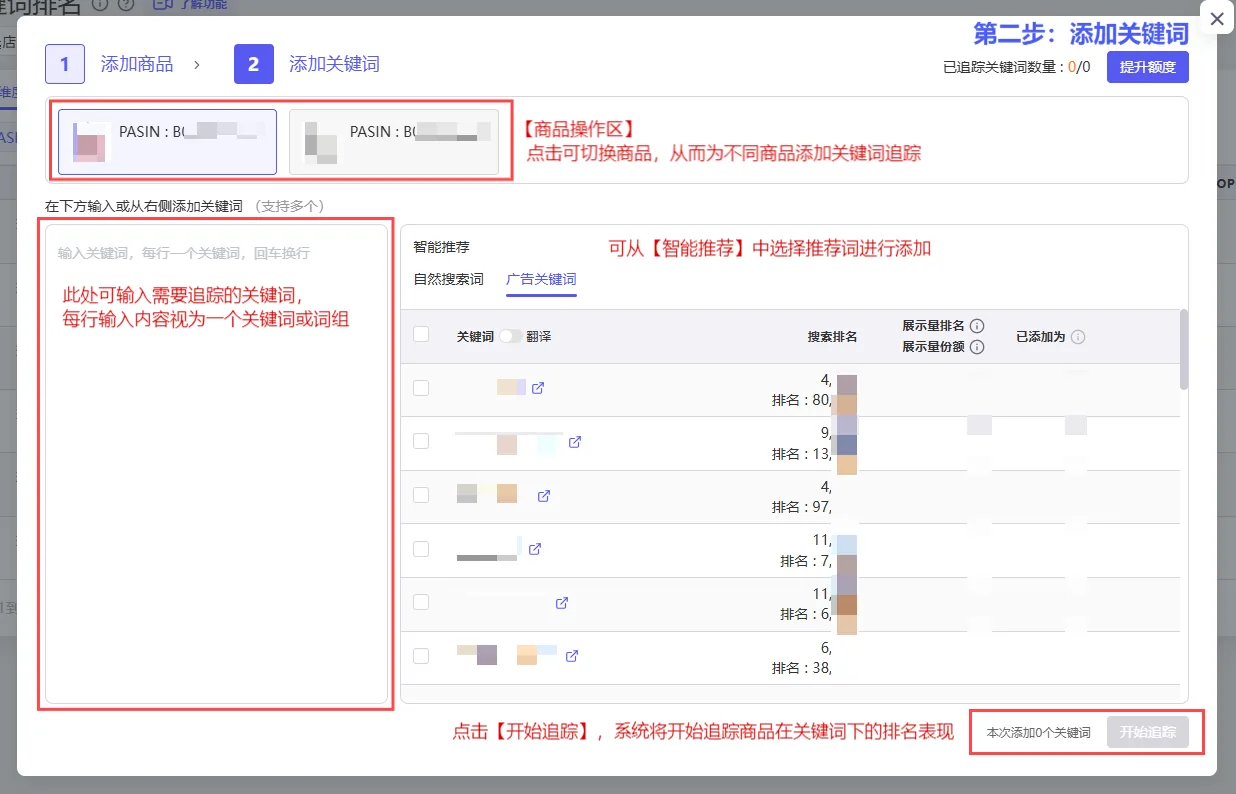Open keyword link in the 排名:38 row
Image resolution: width=1236 pixels, height=794 pixels.
point(572,657)
